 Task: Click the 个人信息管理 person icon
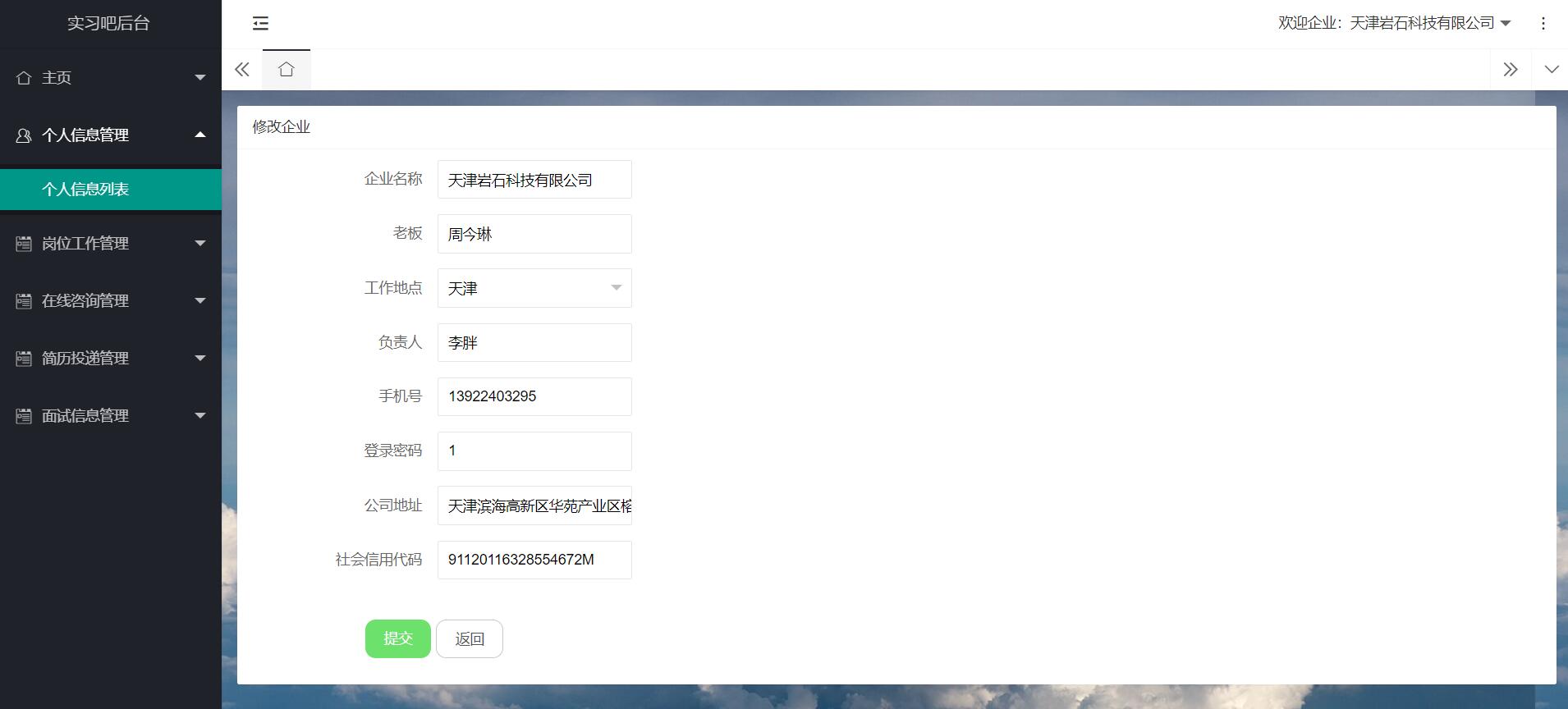(x=24, y=135)
